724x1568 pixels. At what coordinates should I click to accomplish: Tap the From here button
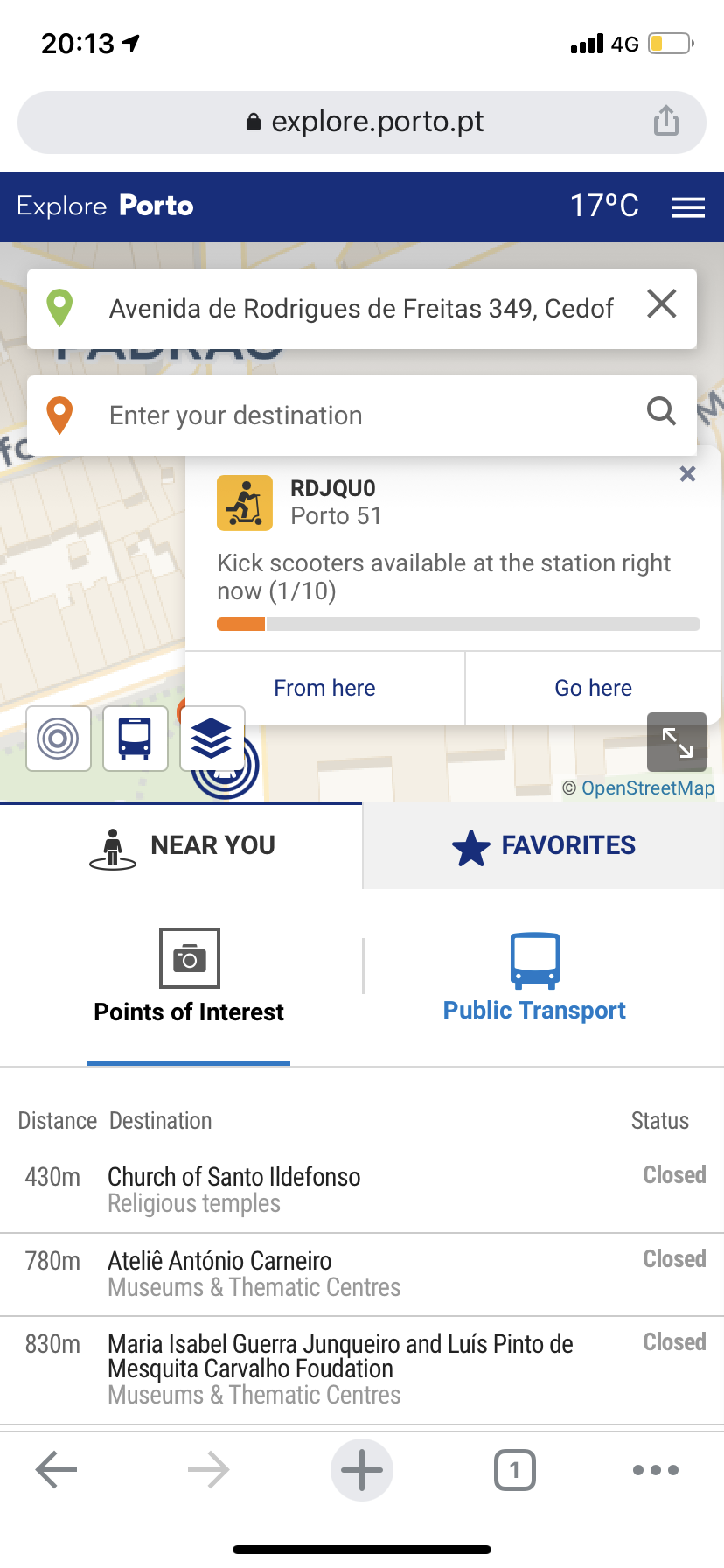tap(324, 688)
